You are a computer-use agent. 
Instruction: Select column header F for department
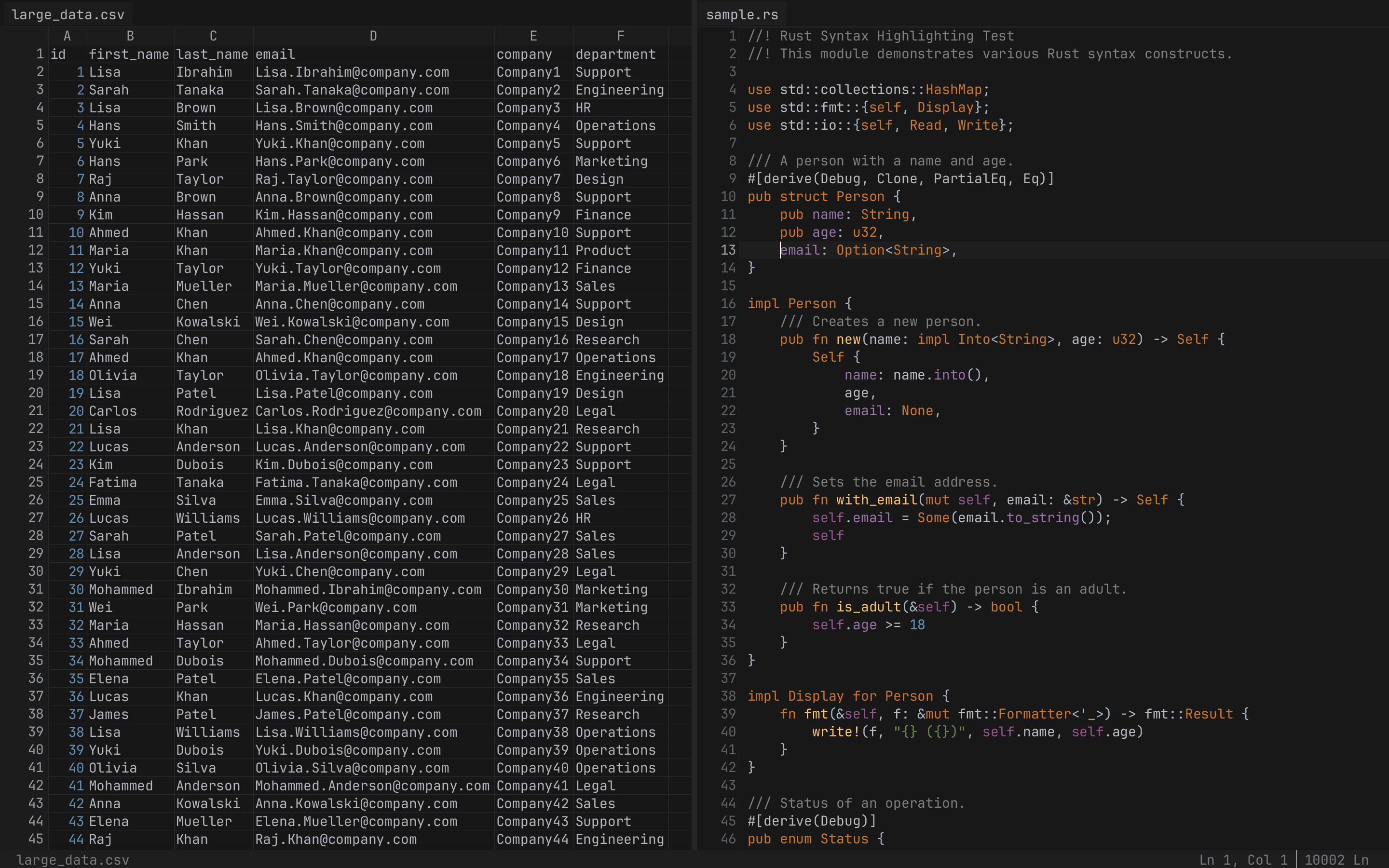pyautogui.click(x=620, y=35)
